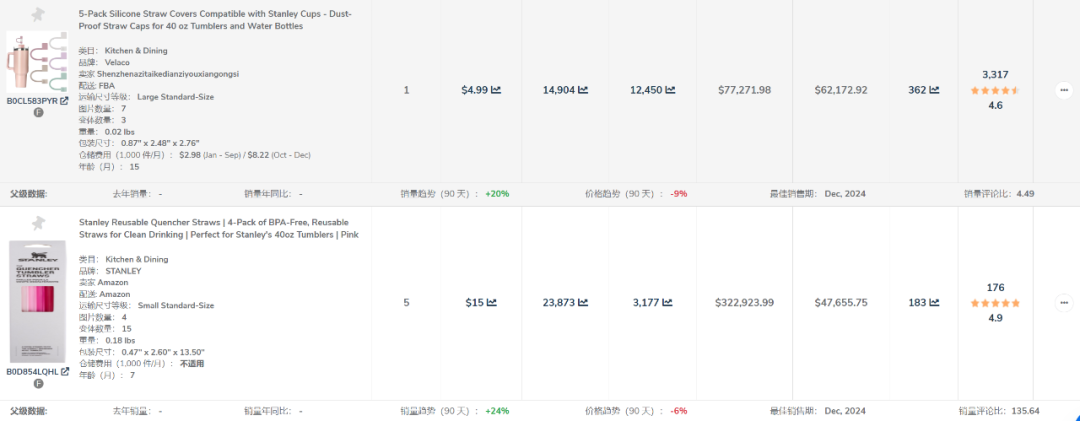This screenshot has width=1080, height=421.
Task: Click the 135.64 sales-to-review ratio
Action: pos(1025,411)
